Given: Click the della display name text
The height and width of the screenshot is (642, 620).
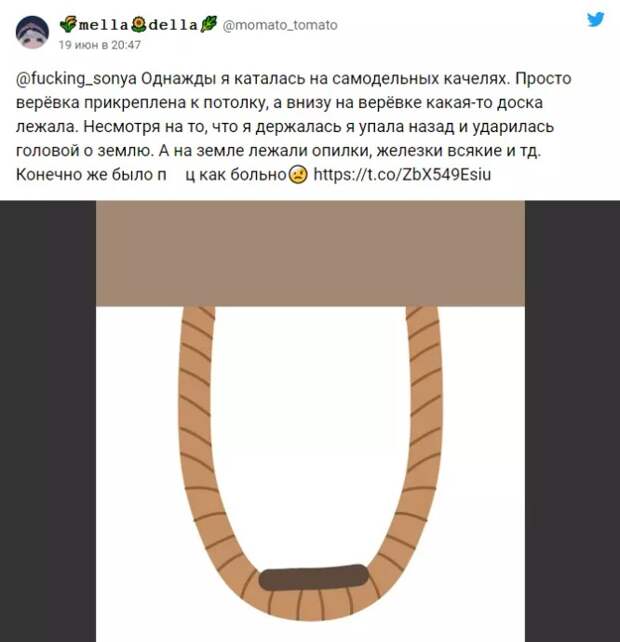Looking at the screenshot, I should pyautogui.click(x=173, y=25).
